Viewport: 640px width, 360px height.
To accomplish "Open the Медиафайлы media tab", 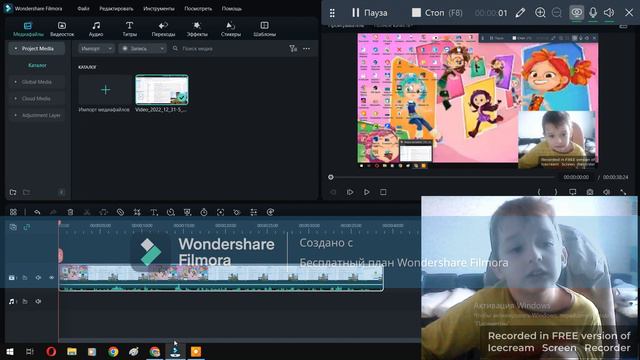I will [28, 29].
